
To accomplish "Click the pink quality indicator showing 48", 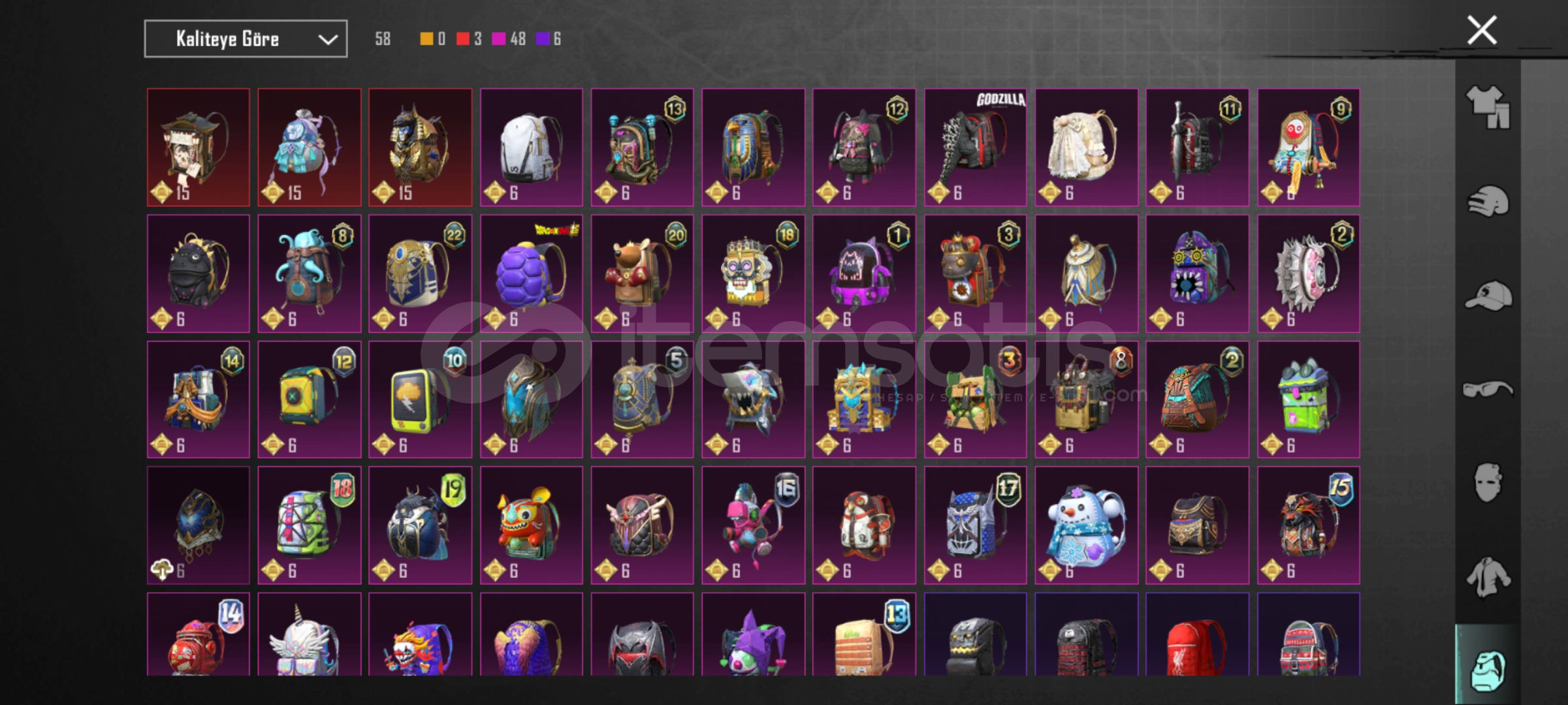I will click(x=509, y=39).
